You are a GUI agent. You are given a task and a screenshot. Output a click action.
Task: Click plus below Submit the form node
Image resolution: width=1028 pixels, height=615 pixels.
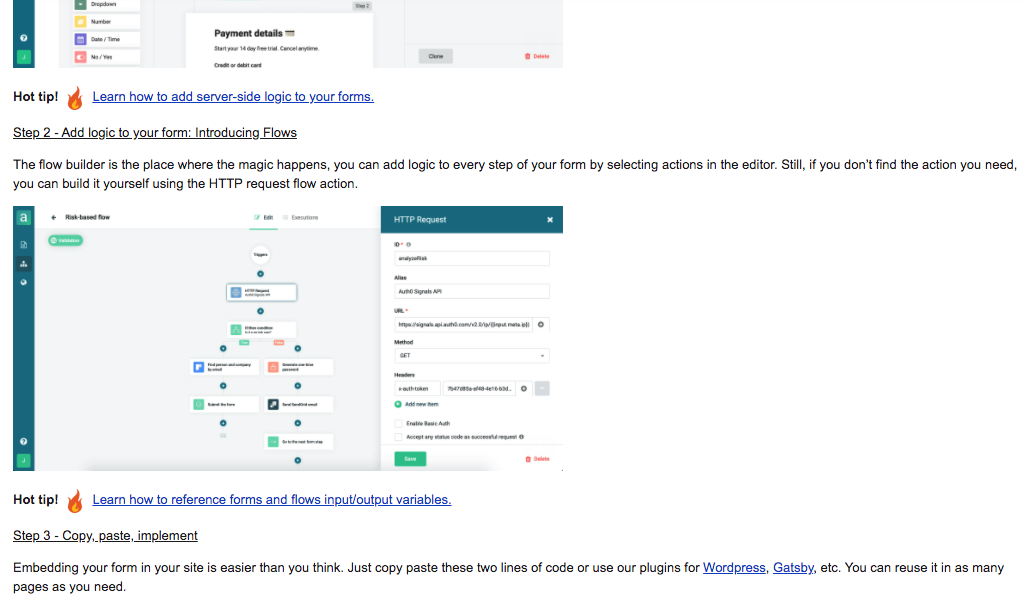223,424
